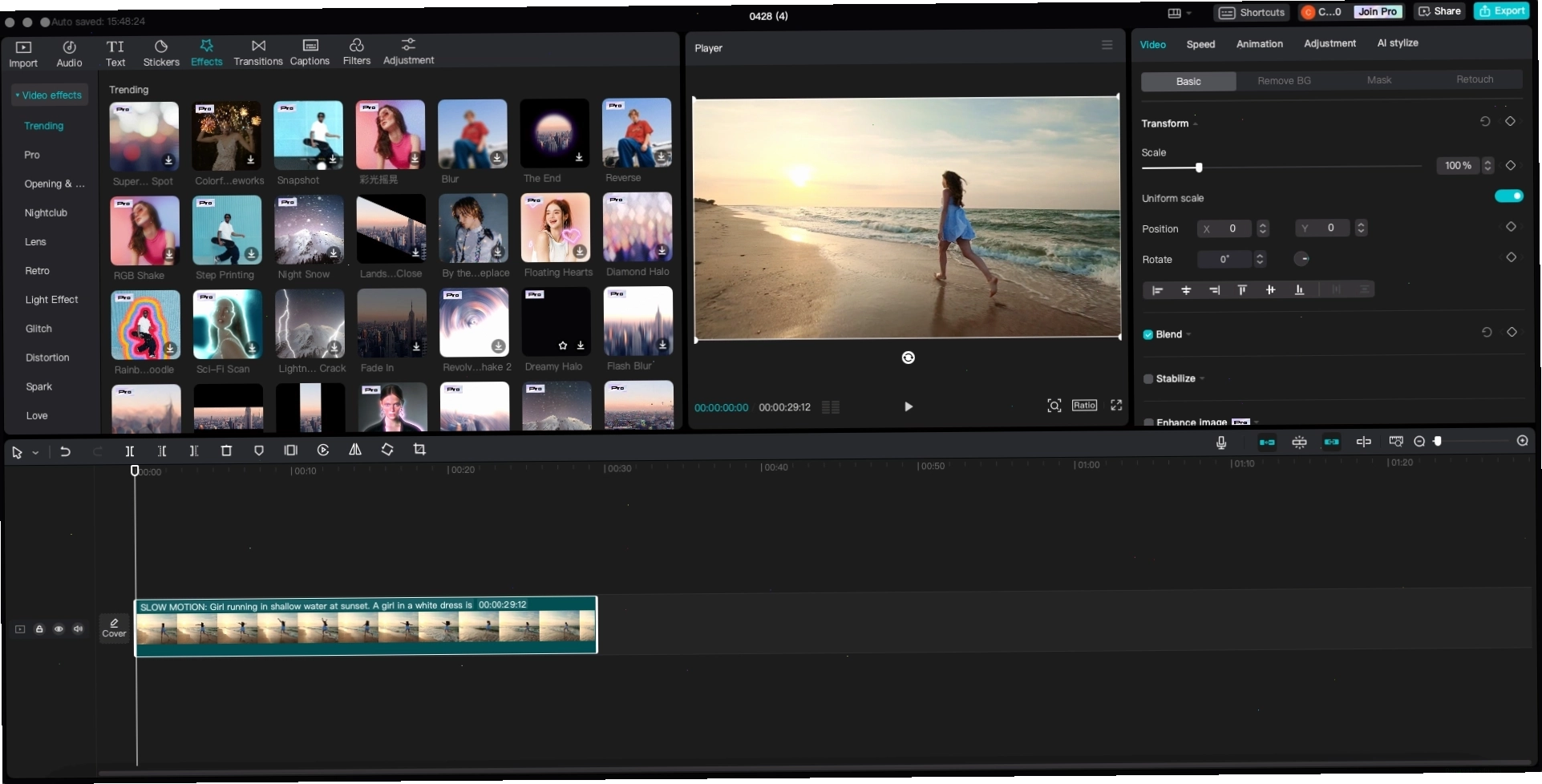Viewport: 1542px width, 784px height.
Task: Click the player menu hamburger icon
Action: [1107, 46]
